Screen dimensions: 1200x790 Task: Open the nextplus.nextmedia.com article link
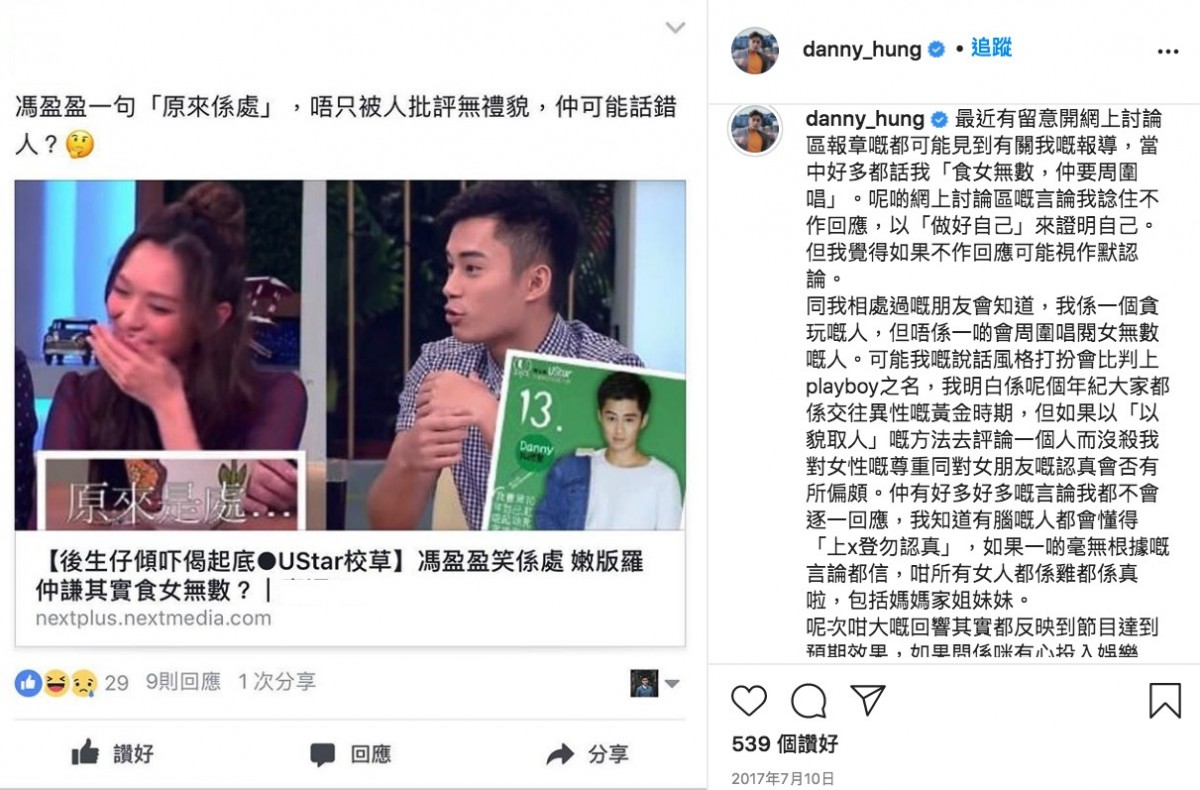[153, 617]
